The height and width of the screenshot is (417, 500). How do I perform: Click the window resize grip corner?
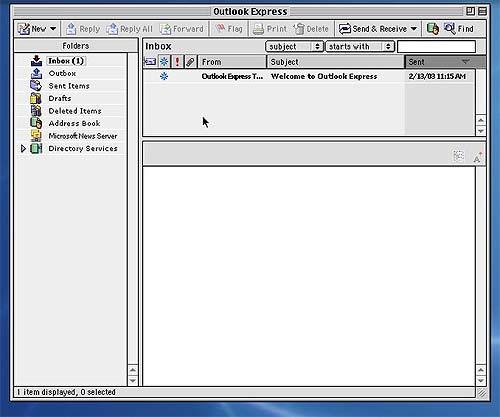click(x=482, y=393)
